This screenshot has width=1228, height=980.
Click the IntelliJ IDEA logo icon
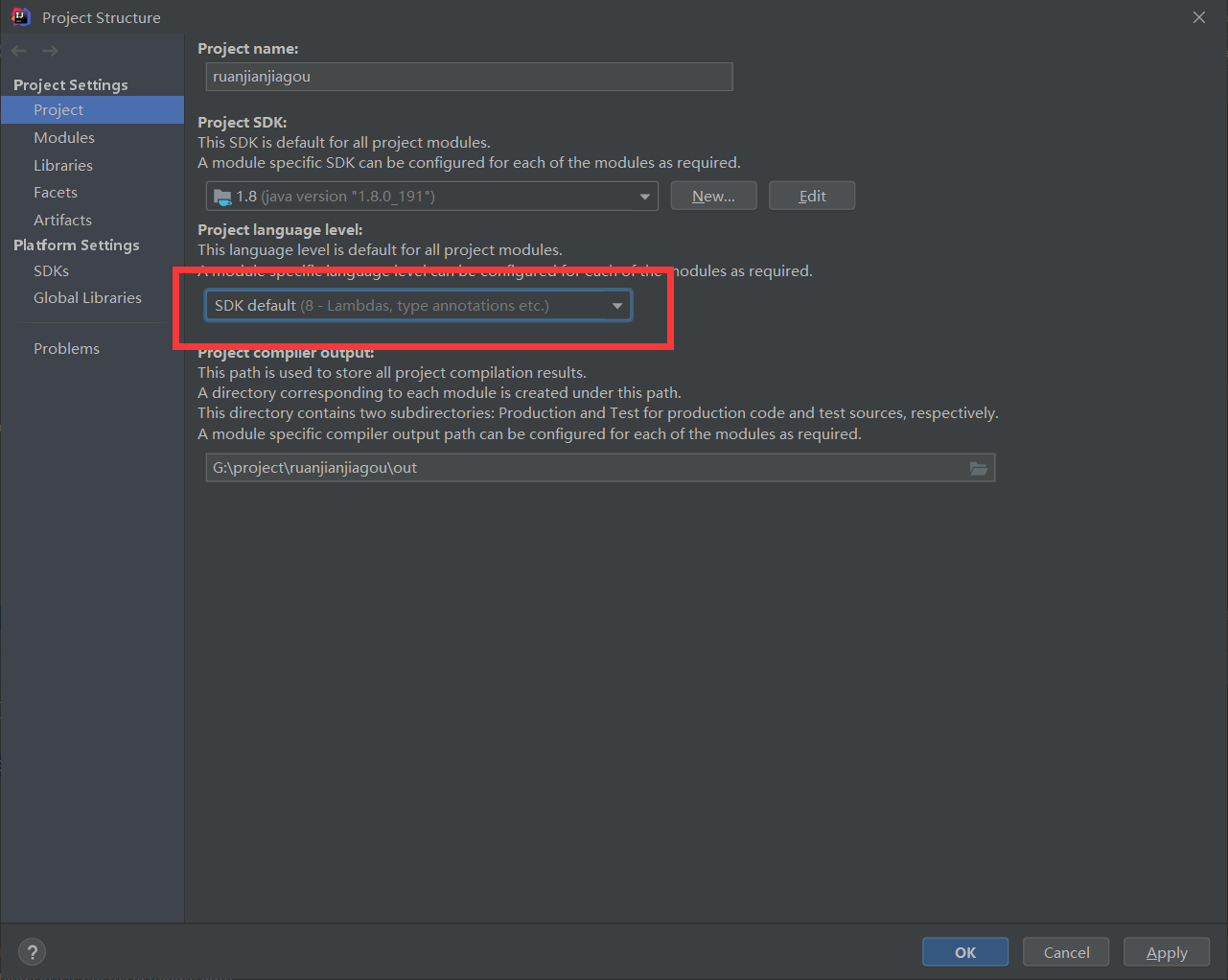click(x=20, y=16)
